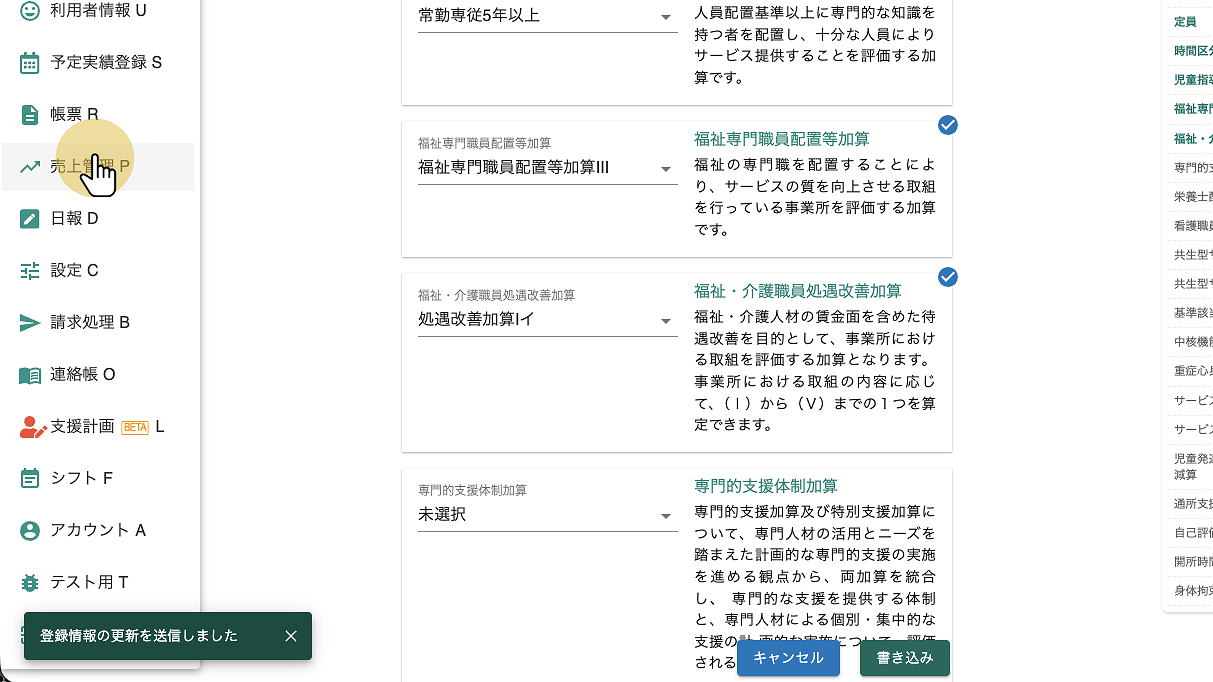The image size is (1213, 682).
Task: Click the trending-up arrow icon for 売上管理
Action: pyautogui.click(x=30, y=166)
